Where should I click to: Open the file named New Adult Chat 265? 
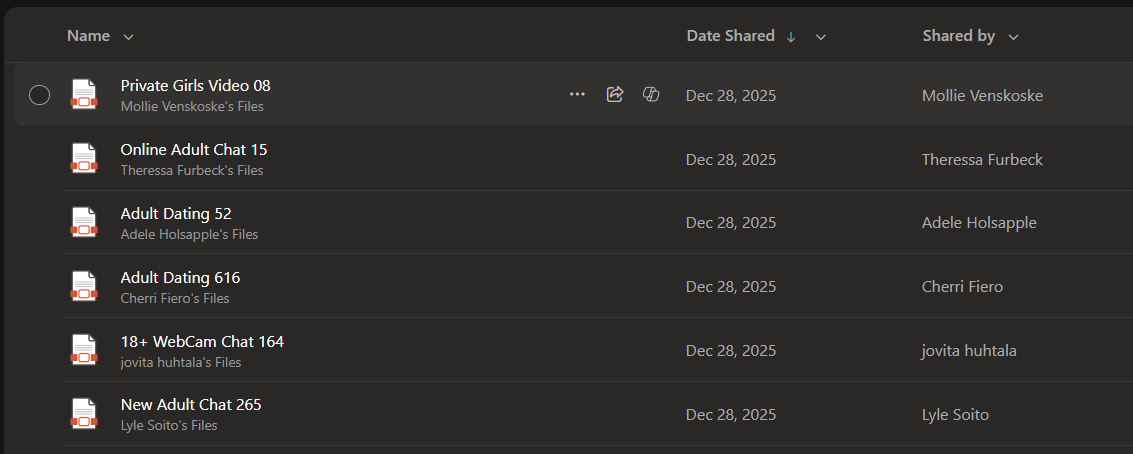(x=191, y=405)
